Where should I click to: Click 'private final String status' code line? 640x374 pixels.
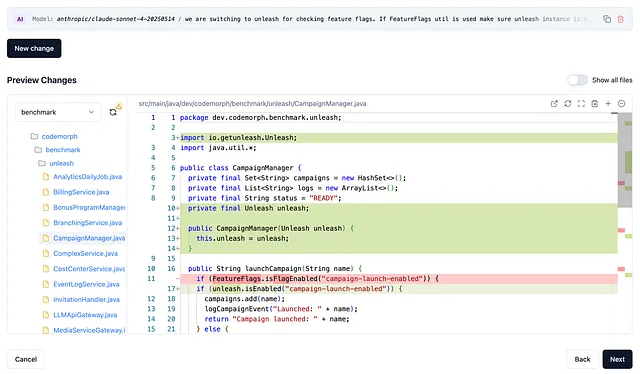coord(264,198)
